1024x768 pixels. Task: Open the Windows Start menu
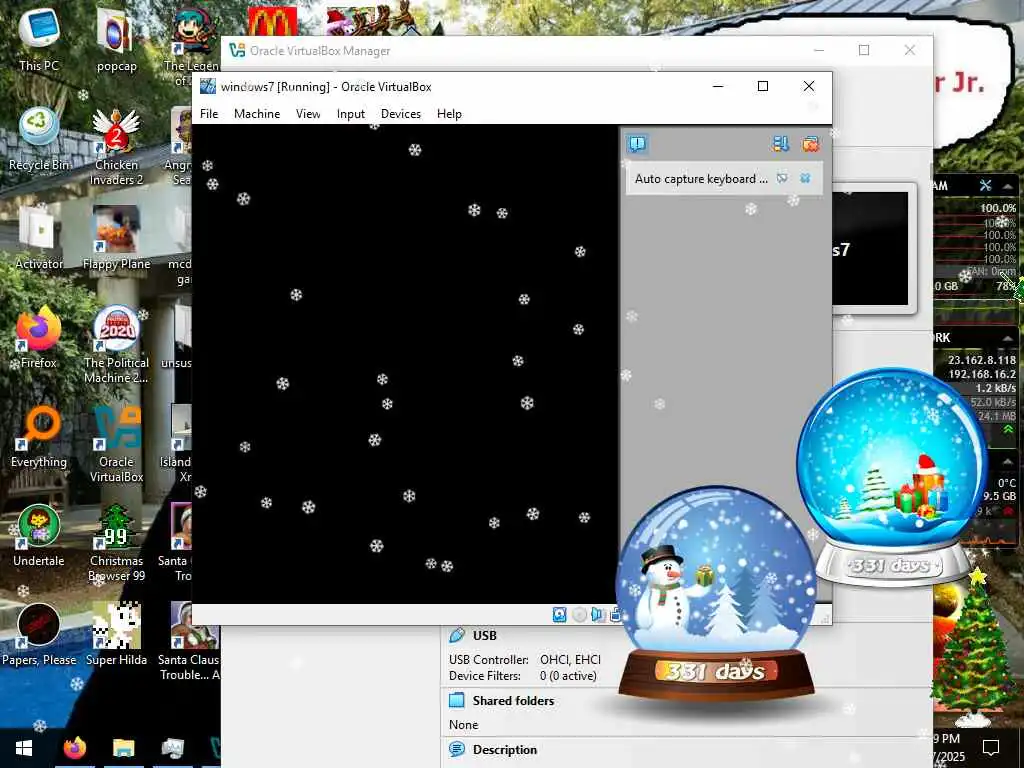24,748
